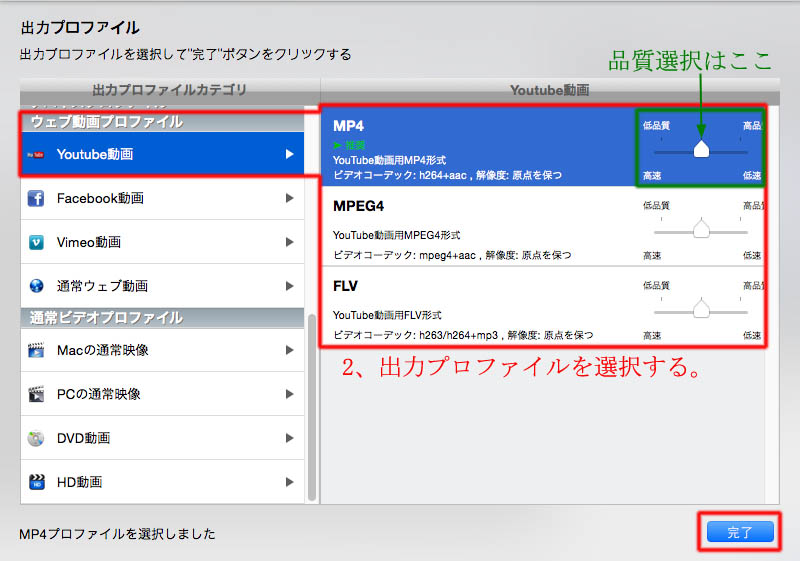Select the Macの通常映像 category
The height and width of the screenshot is (561, 800).
(162, 350)
